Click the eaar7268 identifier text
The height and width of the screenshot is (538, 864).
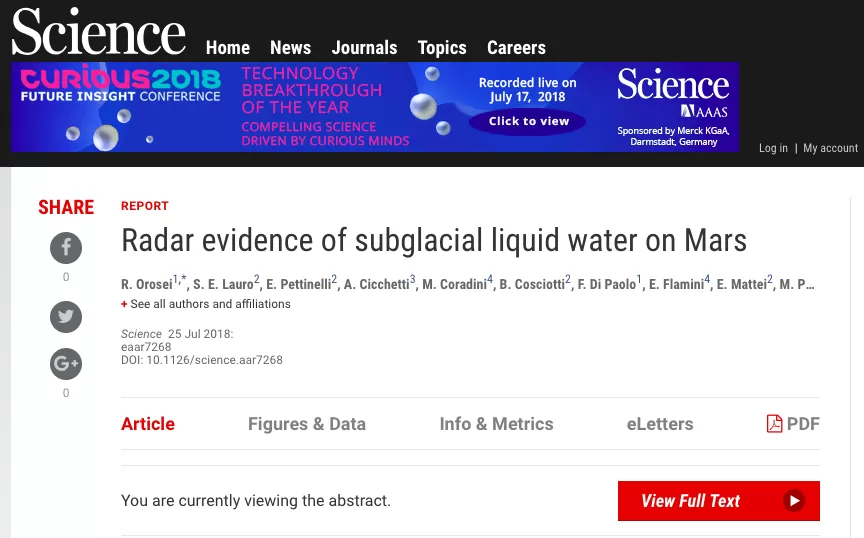click(x=146, y=347)
